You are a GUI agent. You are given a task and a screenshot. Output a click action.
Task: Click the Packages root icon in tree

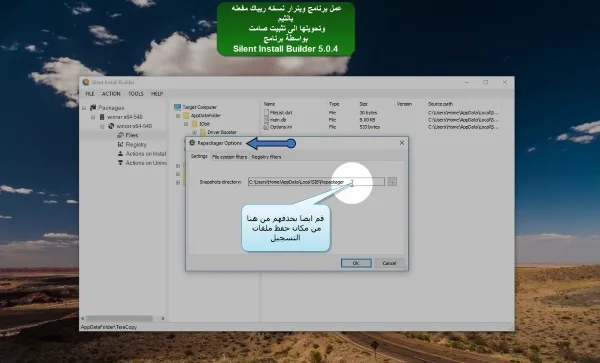coord(93,107)
